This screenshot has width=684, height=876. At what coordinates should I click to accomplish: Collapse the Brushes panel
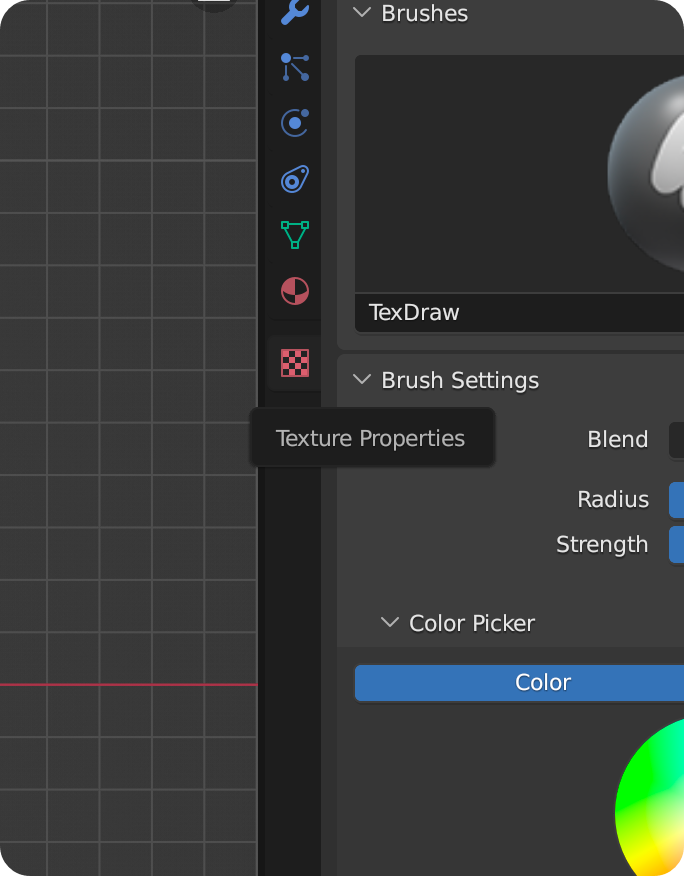click(x=362, y=12)
